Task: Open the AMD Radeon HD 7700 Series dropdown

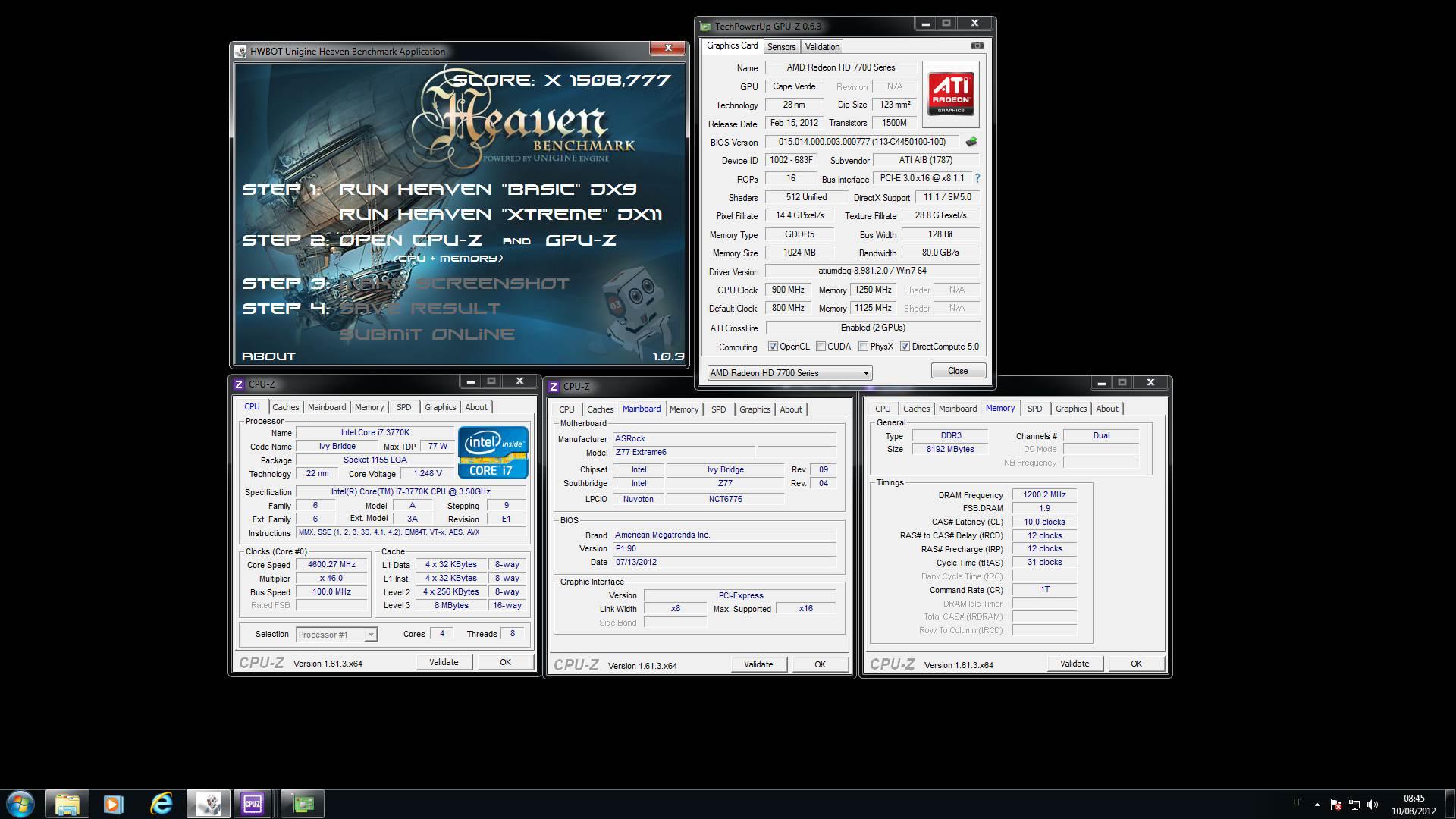Action: tap(789, 373)
